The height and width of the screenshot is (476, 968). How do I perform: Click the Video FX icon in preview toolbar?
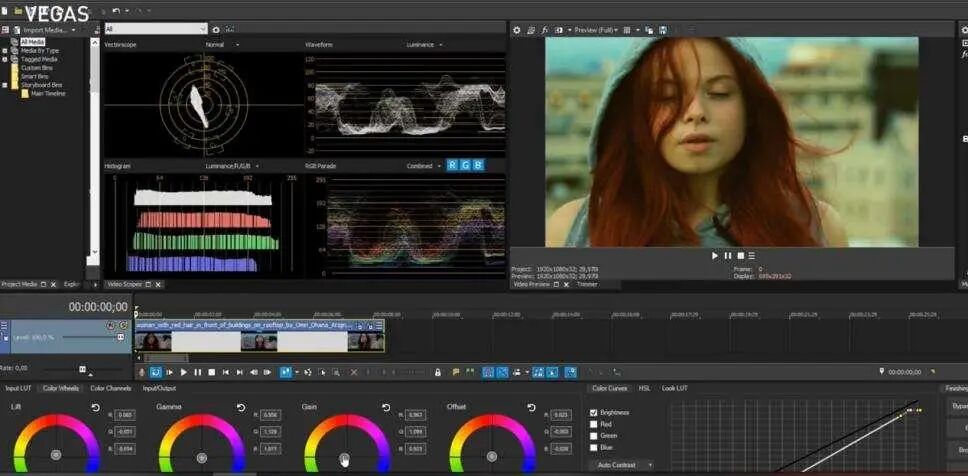pyautogui.click(x=545, y=30)
